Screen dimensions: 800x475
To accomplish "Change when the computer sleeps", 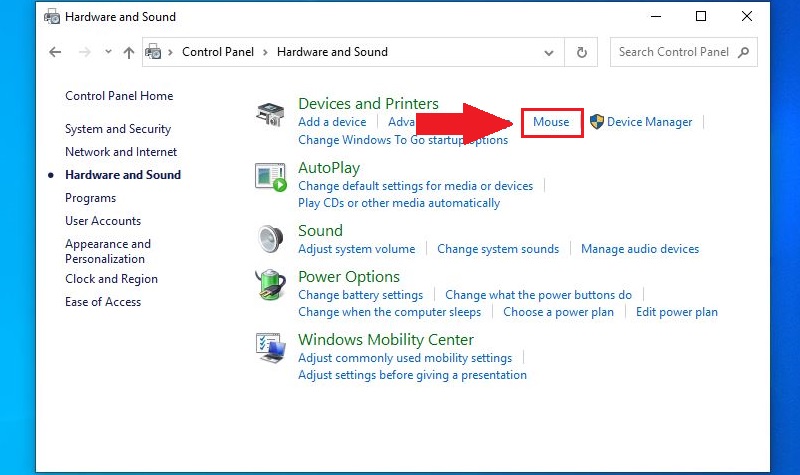I will (390, 312).
